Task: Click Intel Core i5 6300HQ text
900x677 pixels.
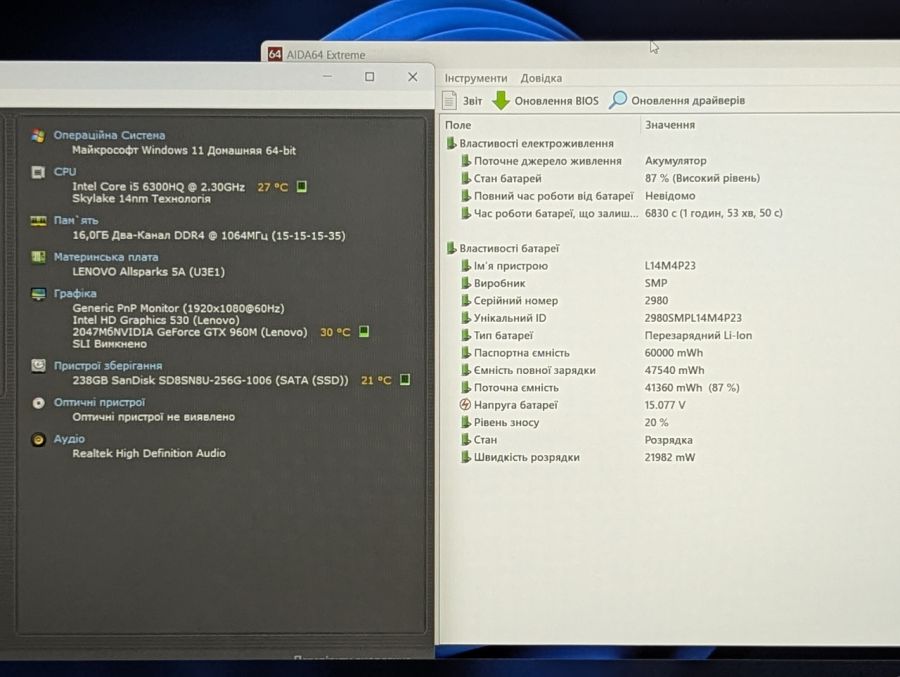Action: (158, 187)
